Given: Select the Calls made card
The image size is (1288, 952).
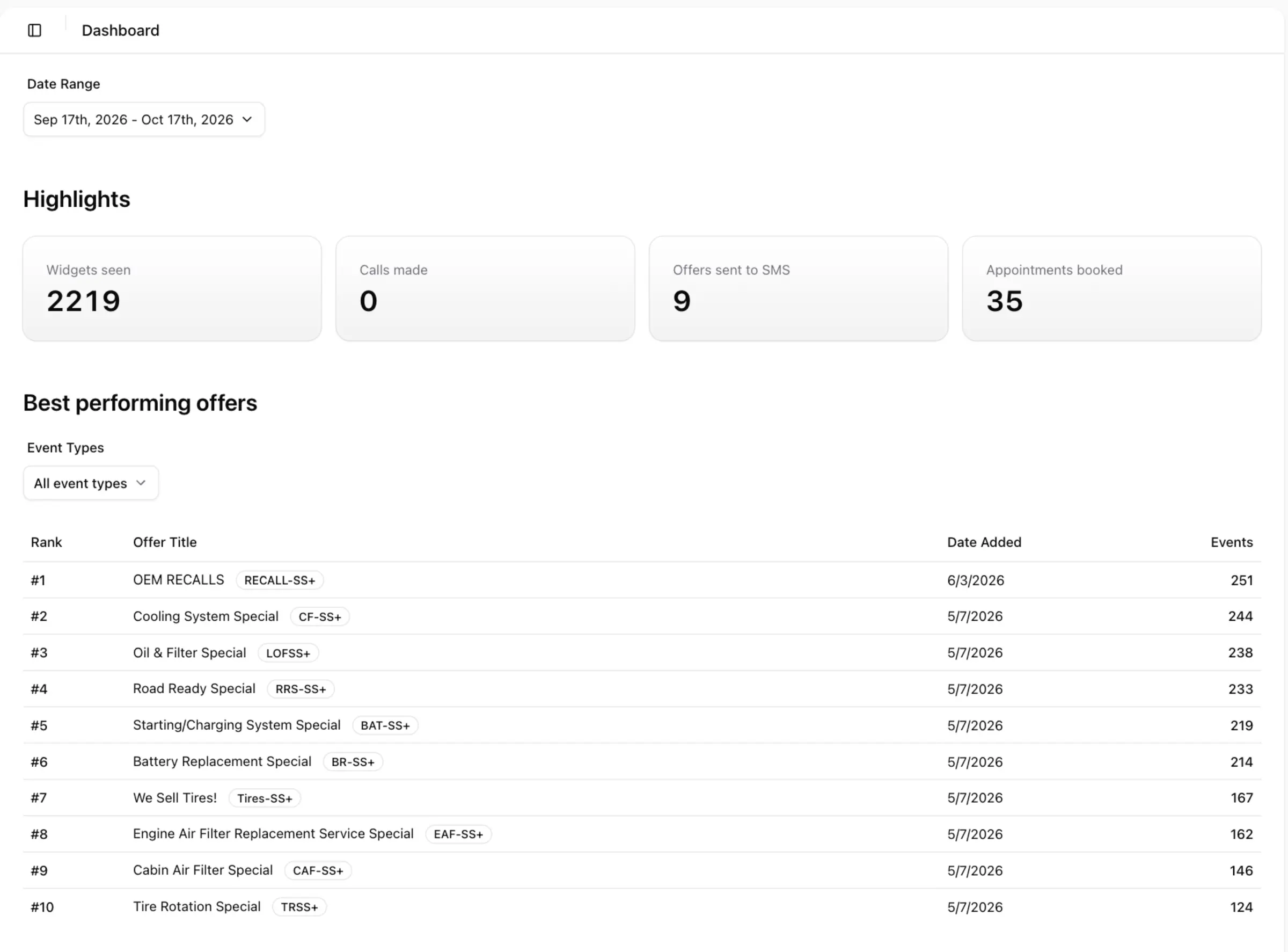Looking at the screenshot, I should point(486,288).
